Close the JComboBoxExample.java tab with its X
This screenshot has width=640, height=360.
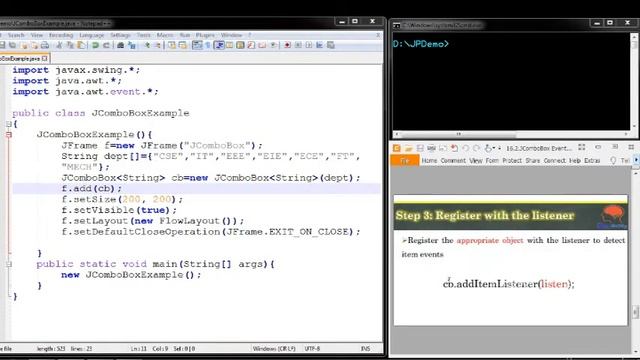[x=44, y=58]
